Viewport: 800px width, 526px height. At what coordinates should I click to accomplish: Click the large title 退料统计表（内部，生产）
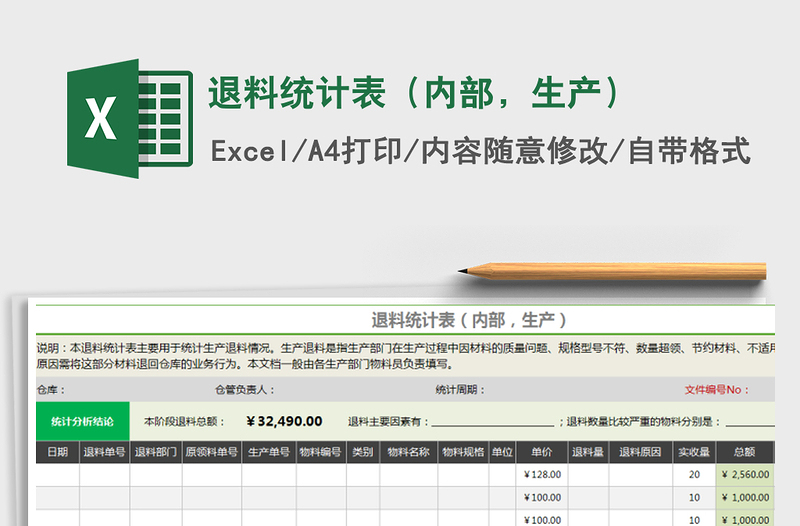(x=415, y=93)
